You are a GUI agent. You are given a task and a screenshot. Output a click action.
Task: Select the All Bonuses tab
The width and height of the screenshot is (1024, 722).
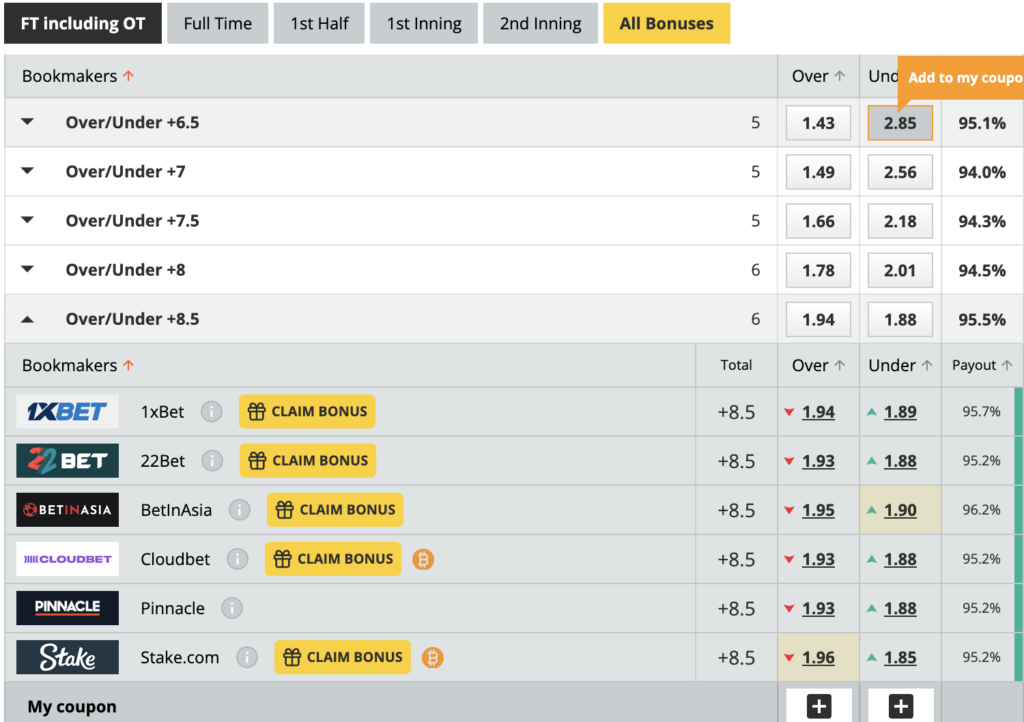[666, 24]
